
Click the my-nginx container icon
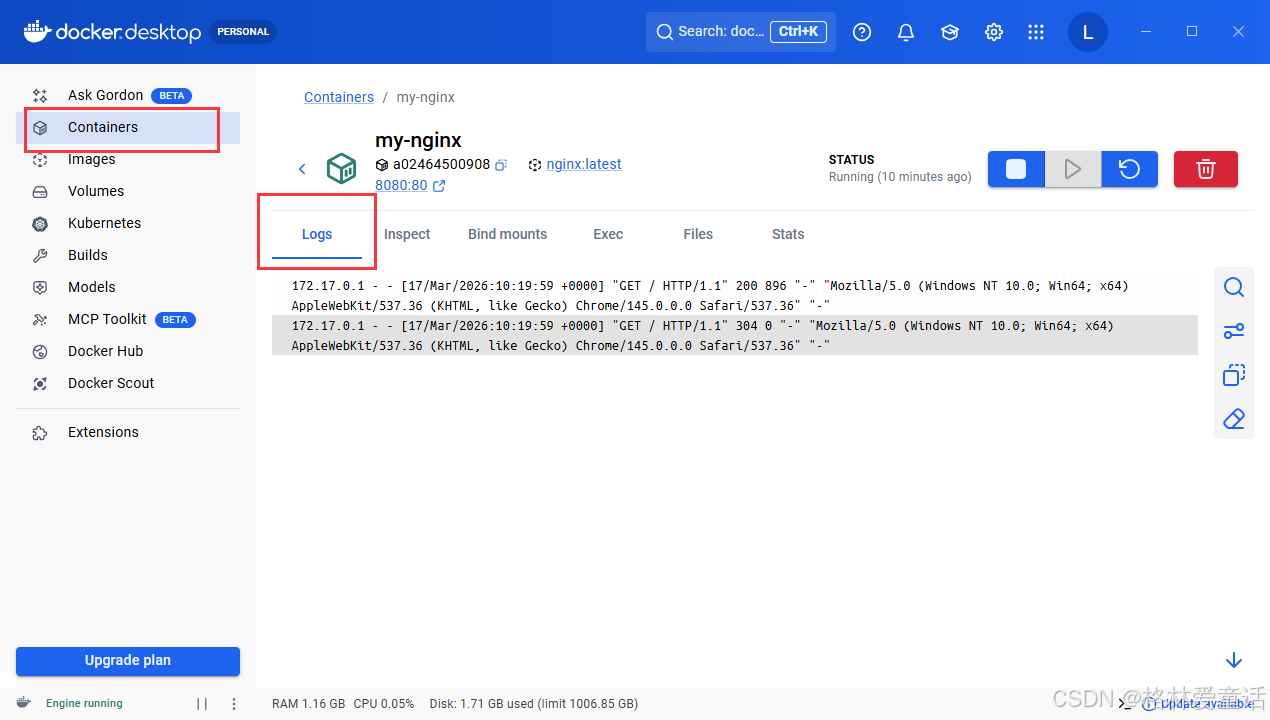342,168
